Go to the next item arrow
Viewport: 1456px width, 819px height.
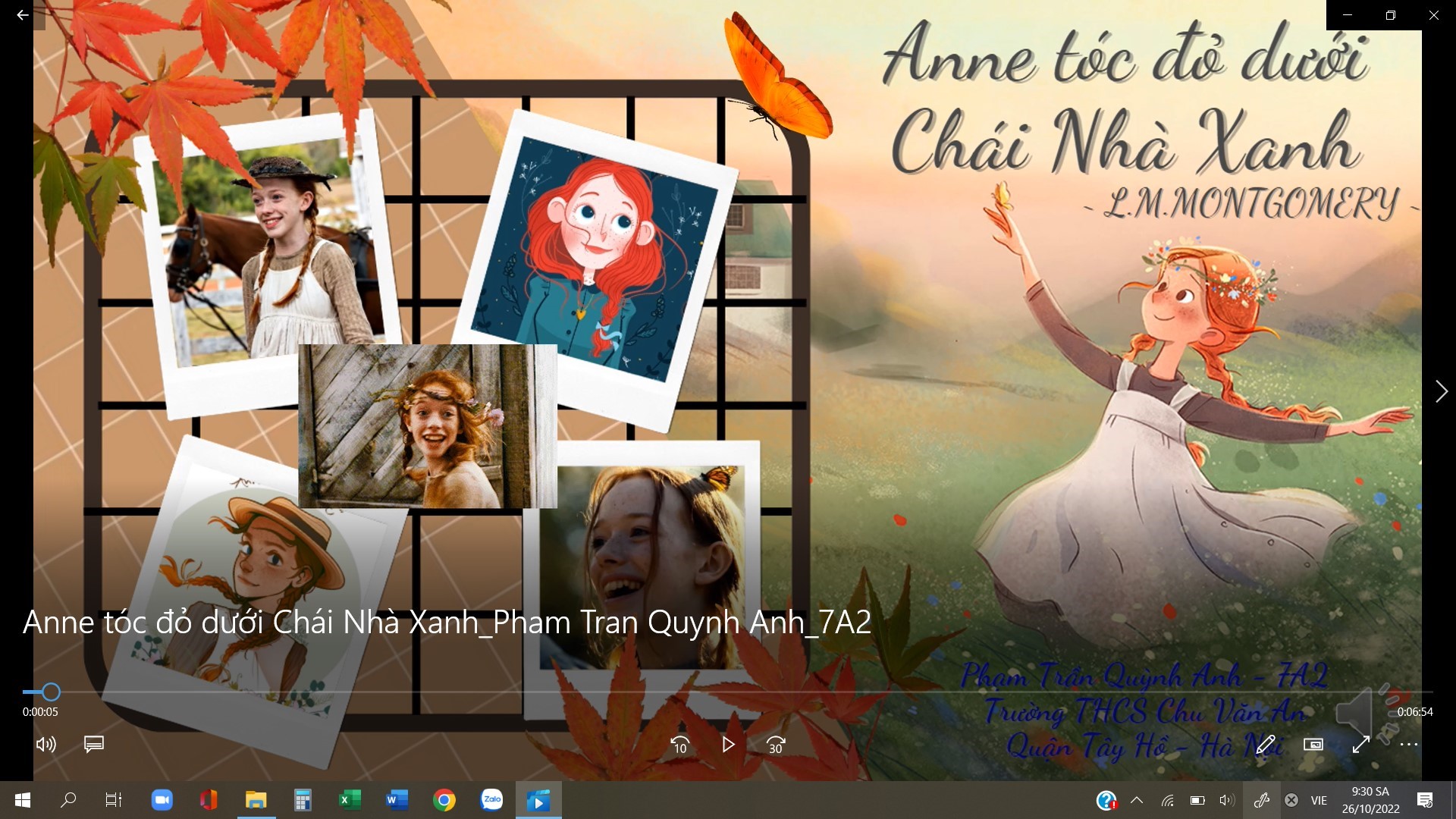coord(1441,391)
